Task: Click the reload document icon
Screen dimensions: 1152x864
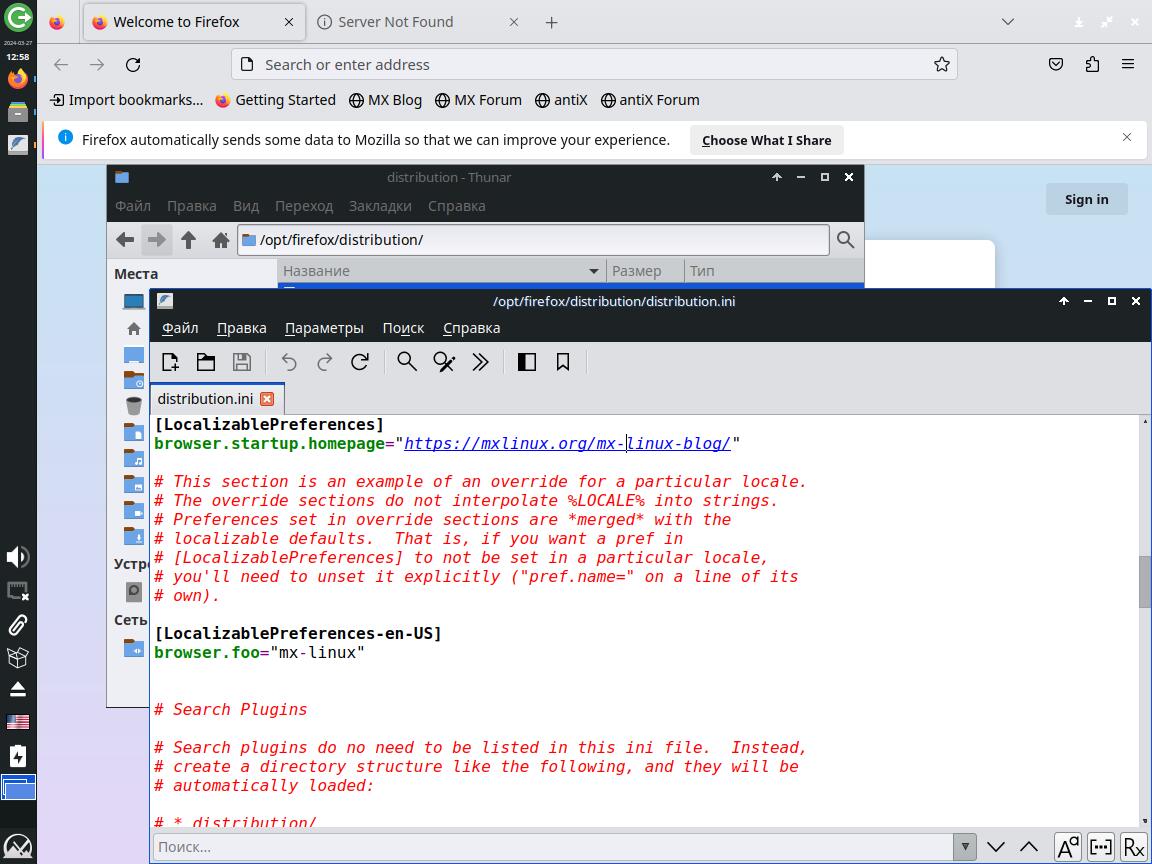Action: (x=360, y=362)
